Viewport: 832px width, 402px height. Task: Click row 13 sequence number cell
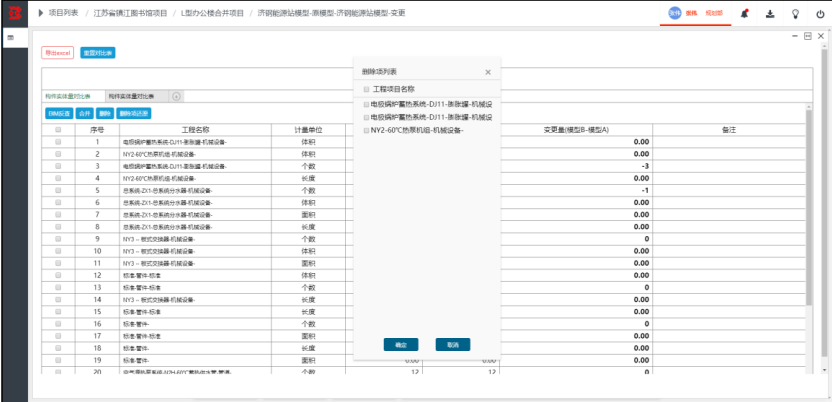coord(97,287)
